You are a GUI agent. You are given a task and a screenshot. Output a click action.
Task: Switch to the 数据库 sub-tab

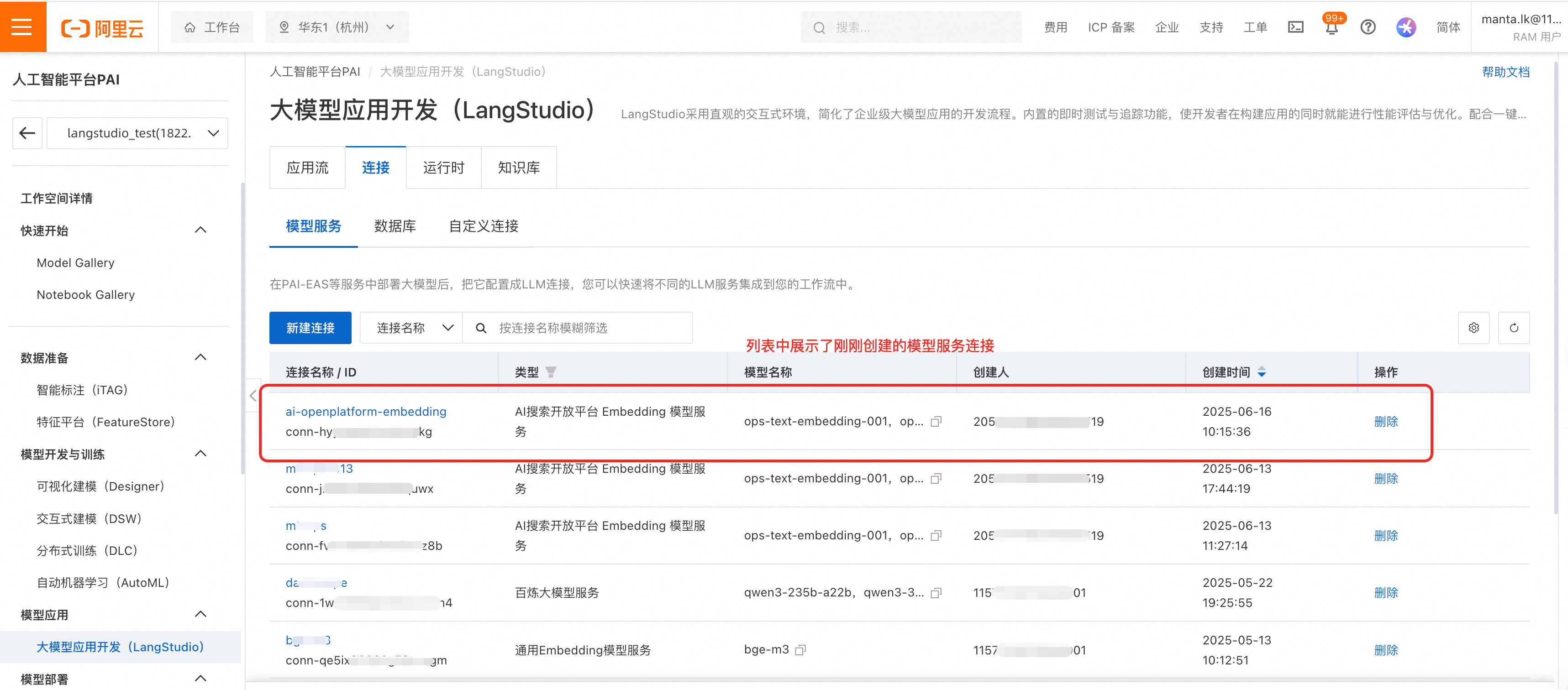395,226
